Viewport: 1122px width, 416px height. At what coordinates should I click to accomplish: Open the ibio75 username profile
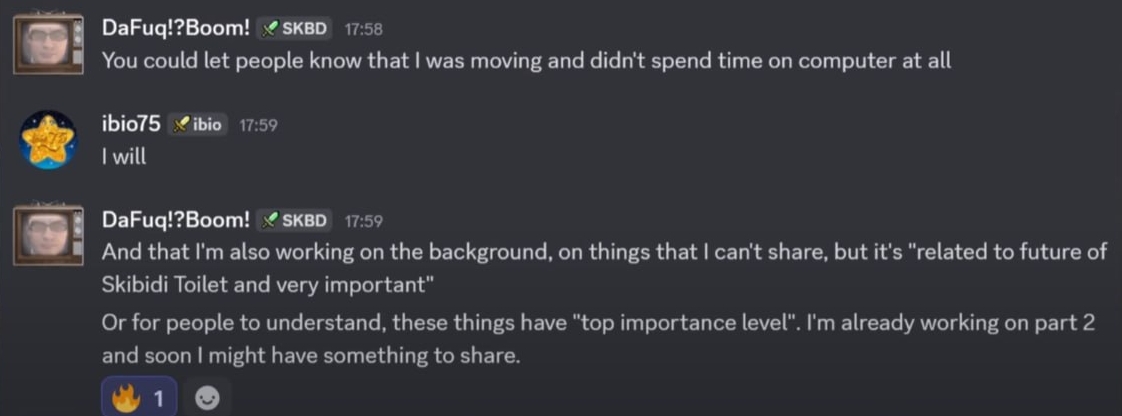132,125
